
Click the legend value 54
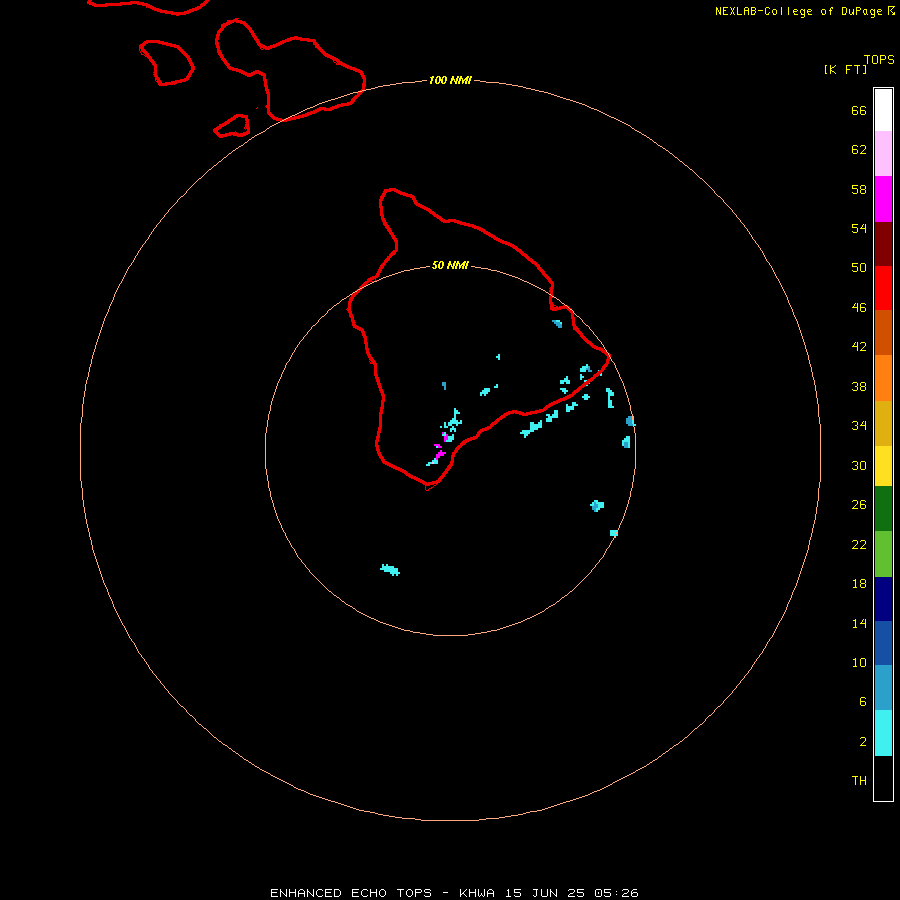pos(859,228)
